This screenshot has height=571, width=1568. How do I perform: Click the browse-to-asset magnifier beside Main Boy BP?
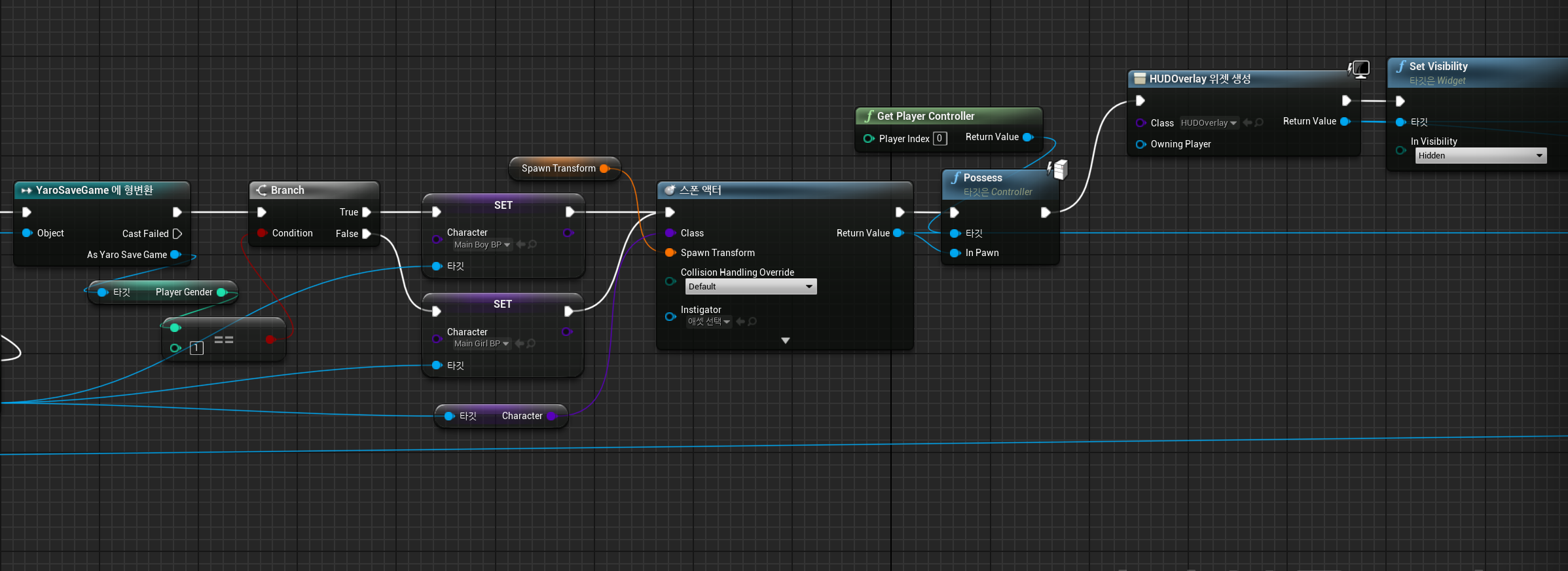click(532, 245)
